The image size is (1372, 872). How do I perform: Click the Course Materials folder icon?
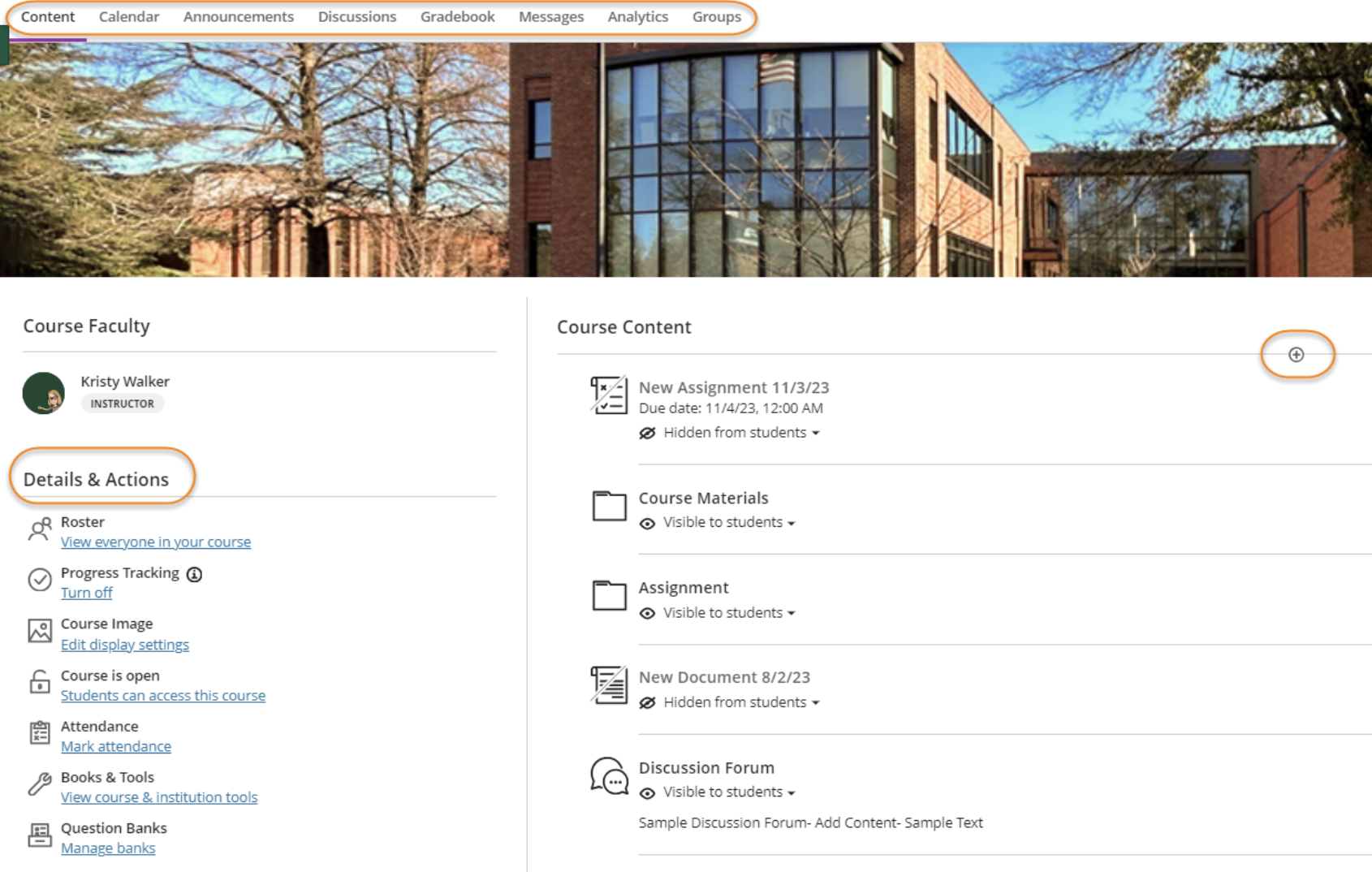pos(609,506)
